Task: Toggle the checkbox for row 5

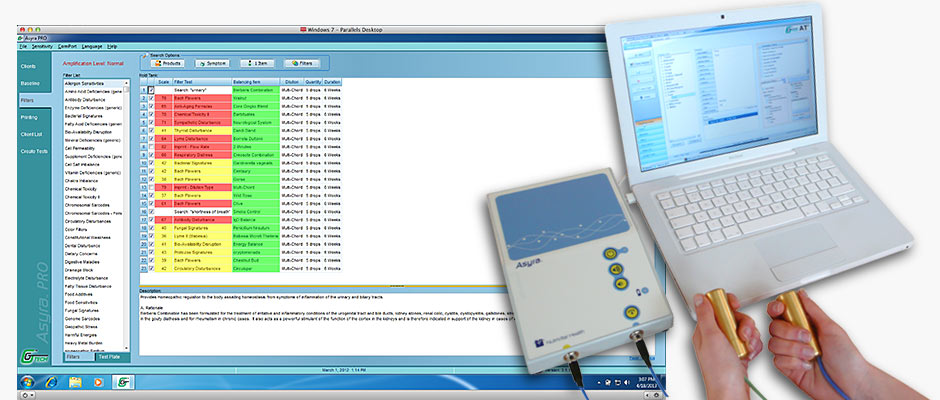Action: pos(151,121)
